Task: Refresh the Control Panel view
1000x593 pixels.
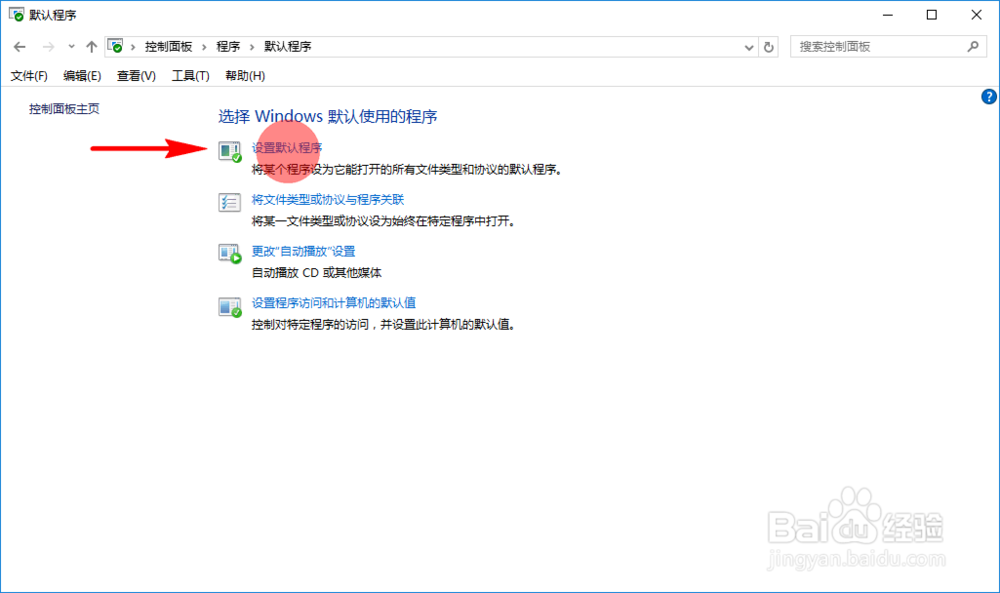Action: tap(768, 47)
